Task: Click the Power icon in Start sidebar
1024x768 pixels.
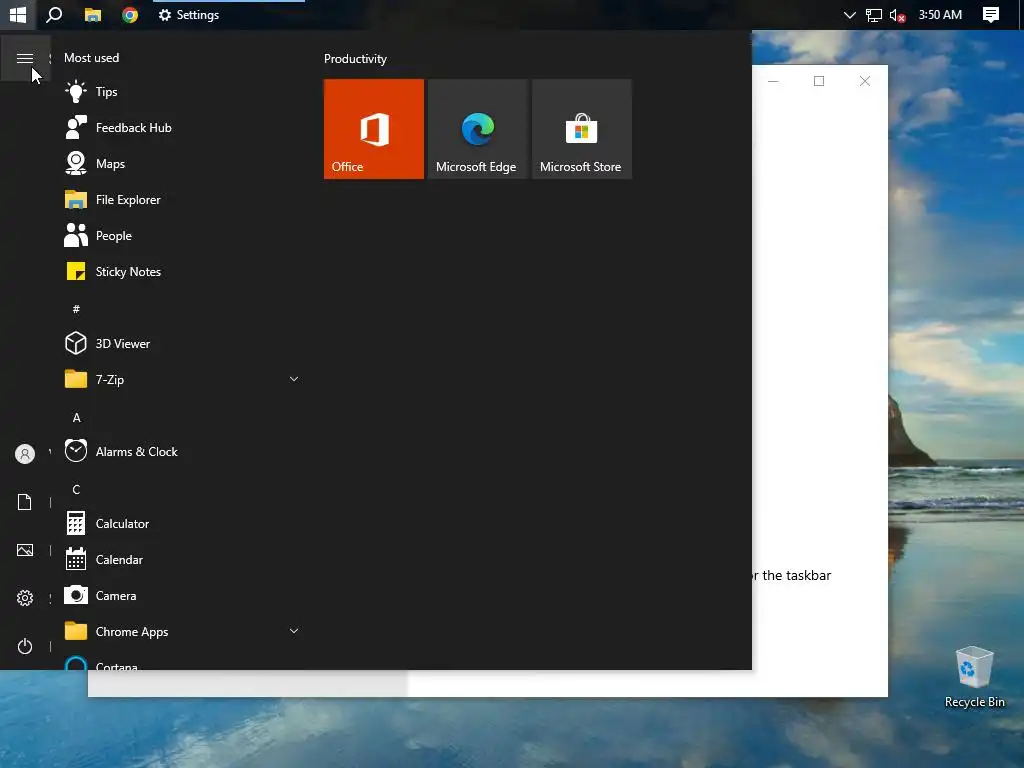Action: pyautogui.click(x=25, y=646)
